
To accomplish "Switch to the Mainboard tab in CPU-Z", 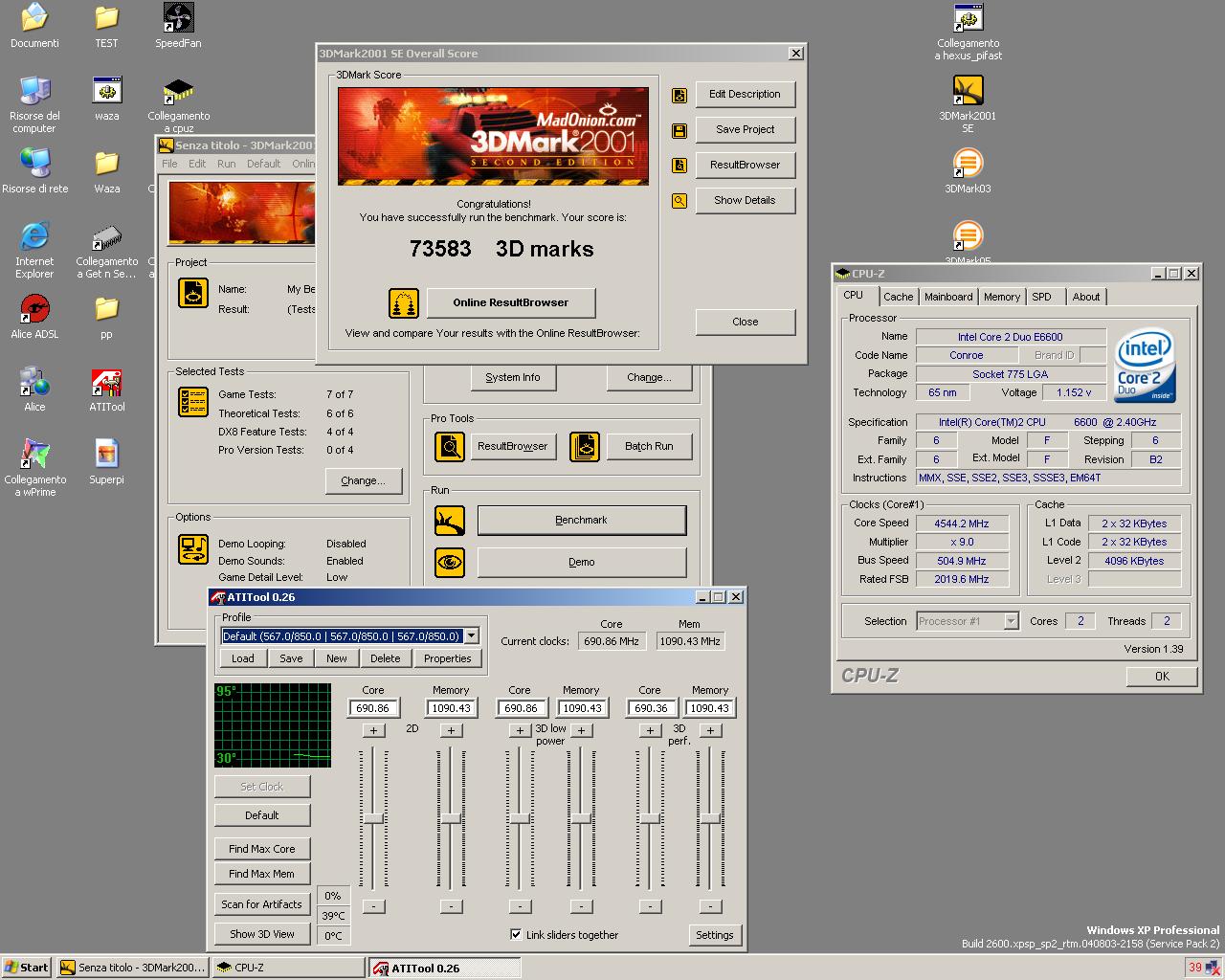I will [948, 297].
